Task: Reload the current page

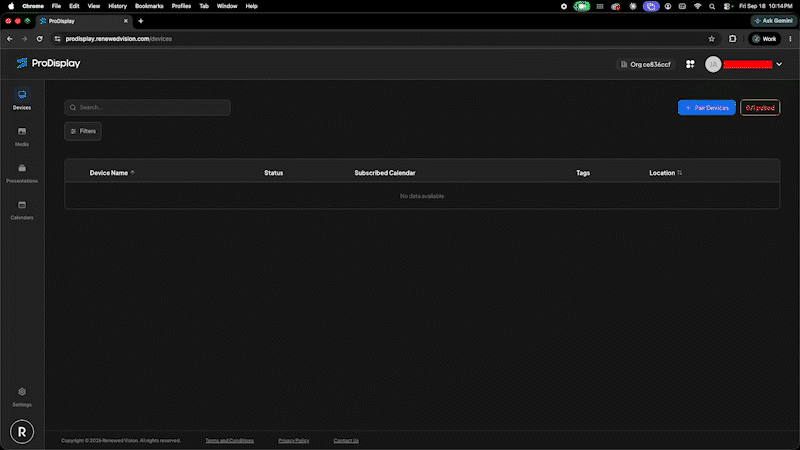Action: (39, 39)
